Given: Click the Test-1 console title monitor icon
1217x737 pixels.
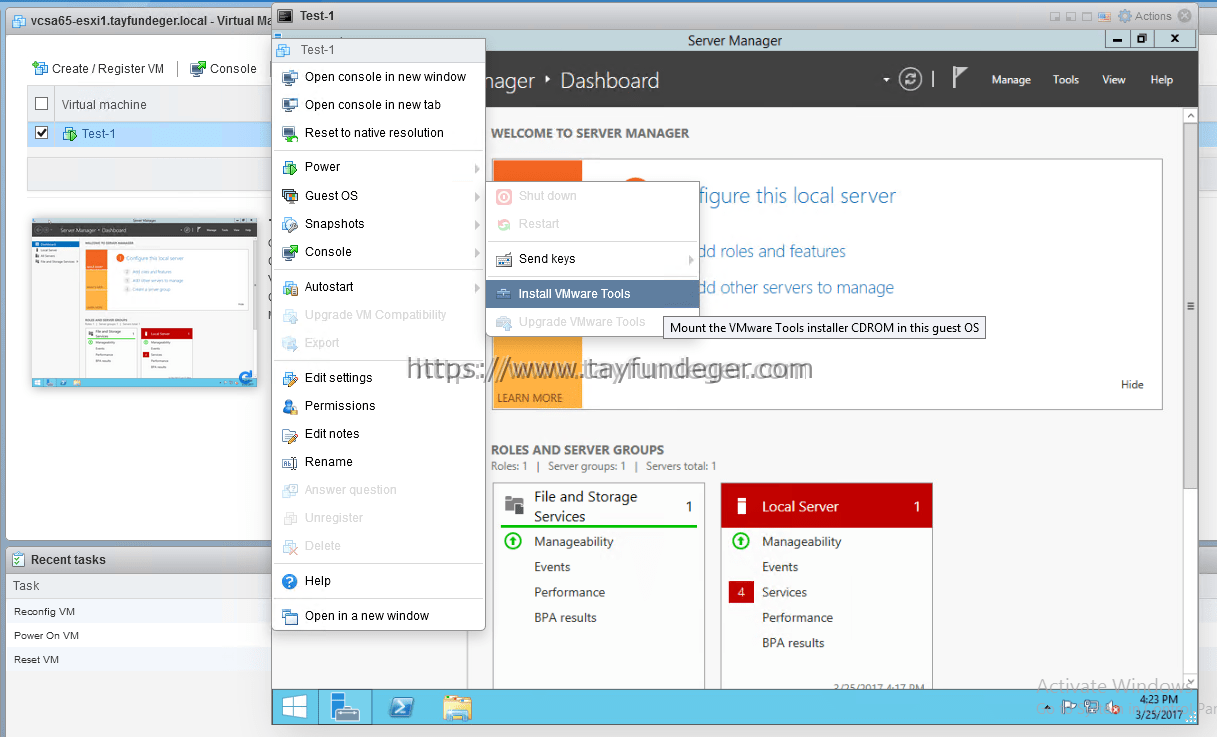Looking at the screenshot, I should pos(285,16).
